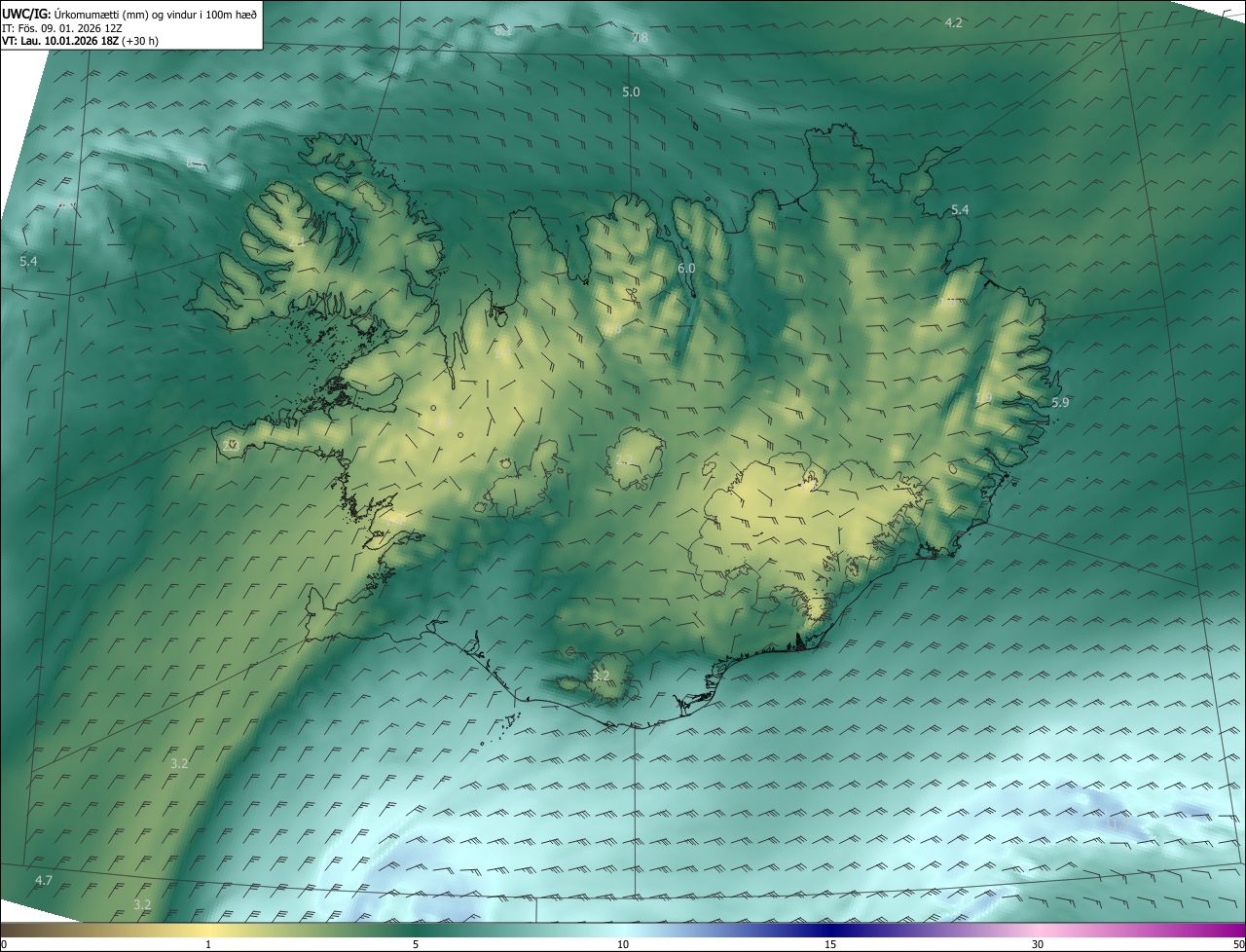Viewport: 1246px width, 952px height.
Task: Click the colour scale tick labelled 1
Action: pos(208,944)
